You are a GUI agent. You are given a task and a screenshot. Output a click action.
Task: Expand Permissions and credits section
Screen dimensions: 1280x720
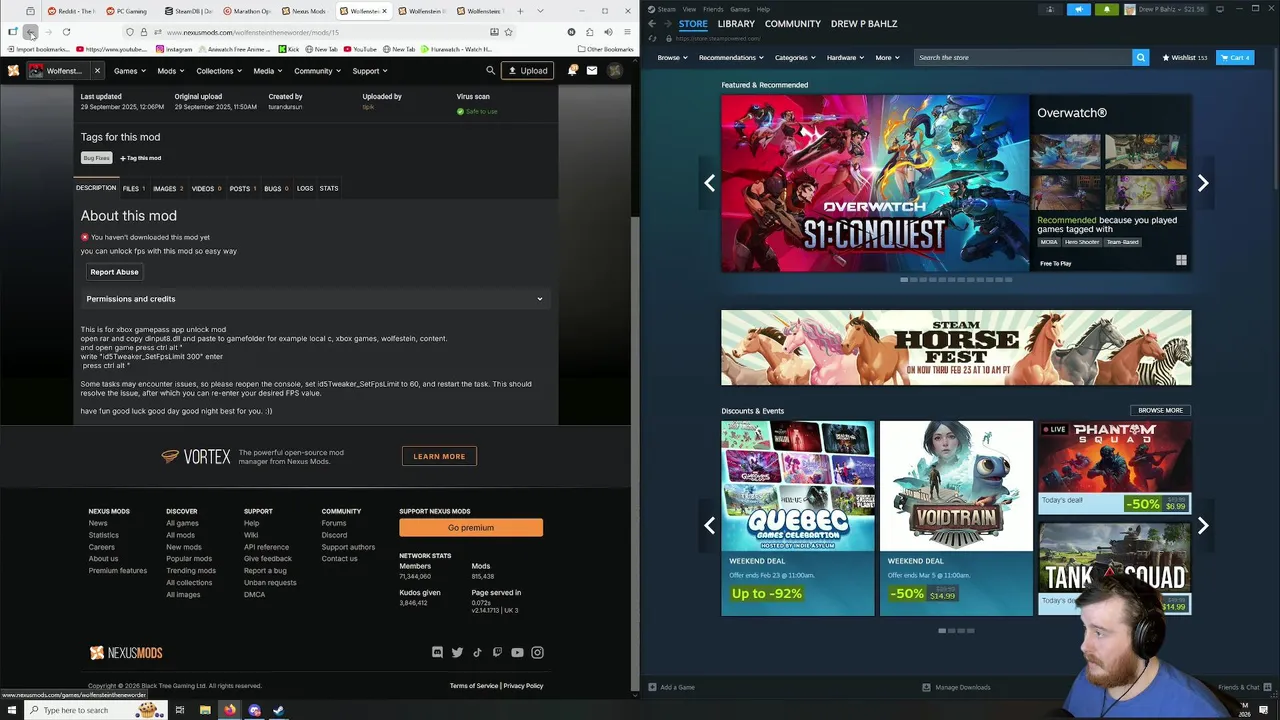(315, 299)
